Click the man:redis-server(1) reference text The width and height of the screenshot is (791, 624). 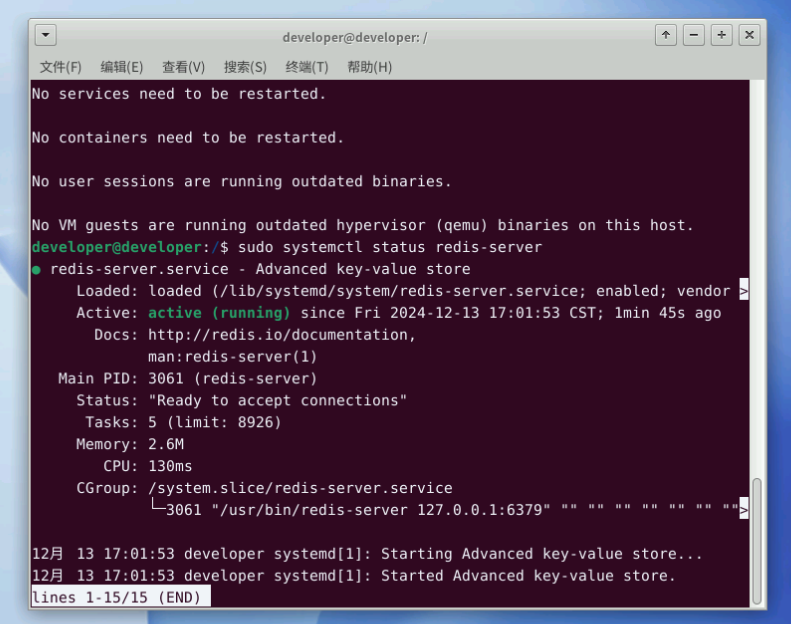(232, 357)
